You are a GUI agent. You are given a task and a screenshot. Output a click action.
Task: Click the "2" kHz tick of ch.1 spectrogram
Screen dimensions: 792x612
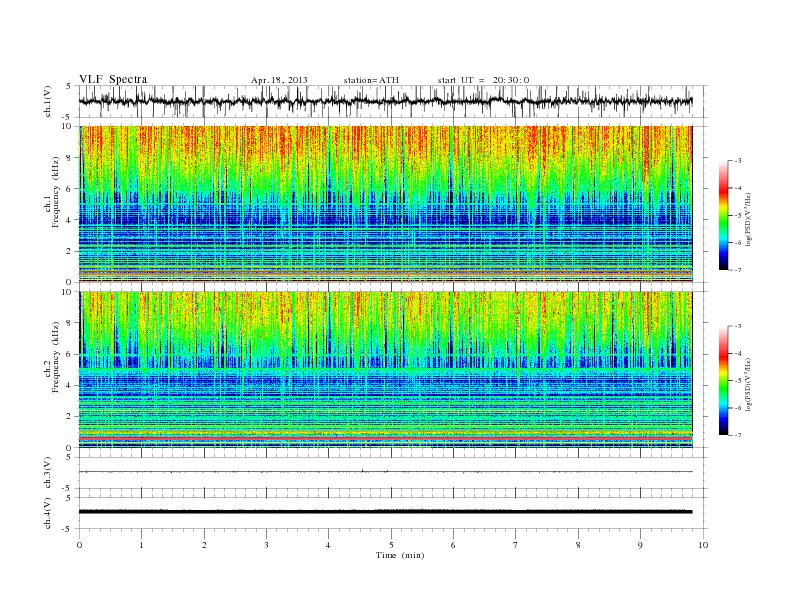(70, 251)
